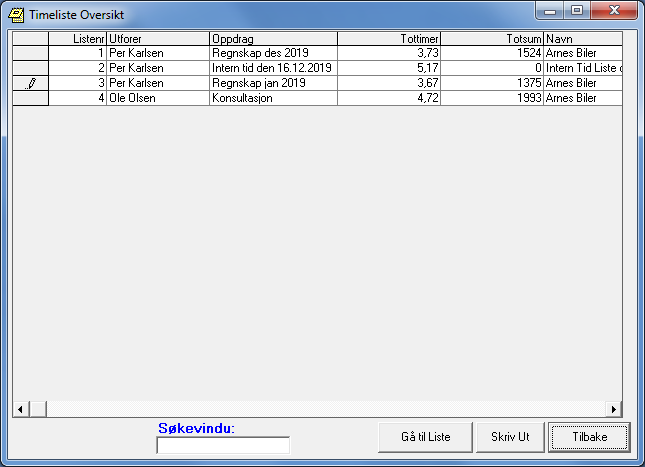Click the pencil edit indicator on row 3
The image size is (645, 467).
click(x=30, y=84)
